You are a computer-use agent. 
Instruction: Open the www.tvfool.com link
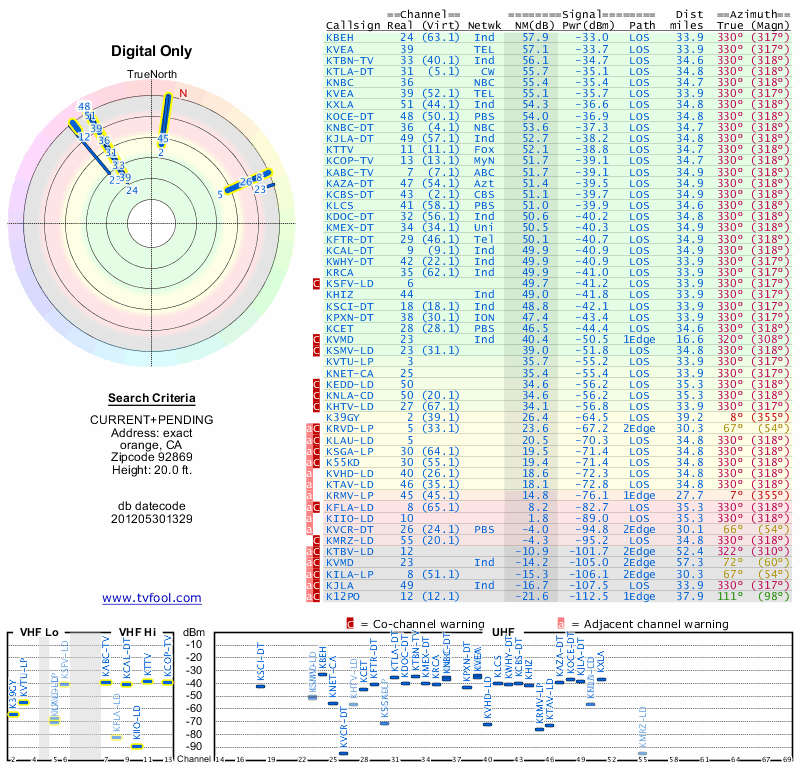[x=151, y=598]
